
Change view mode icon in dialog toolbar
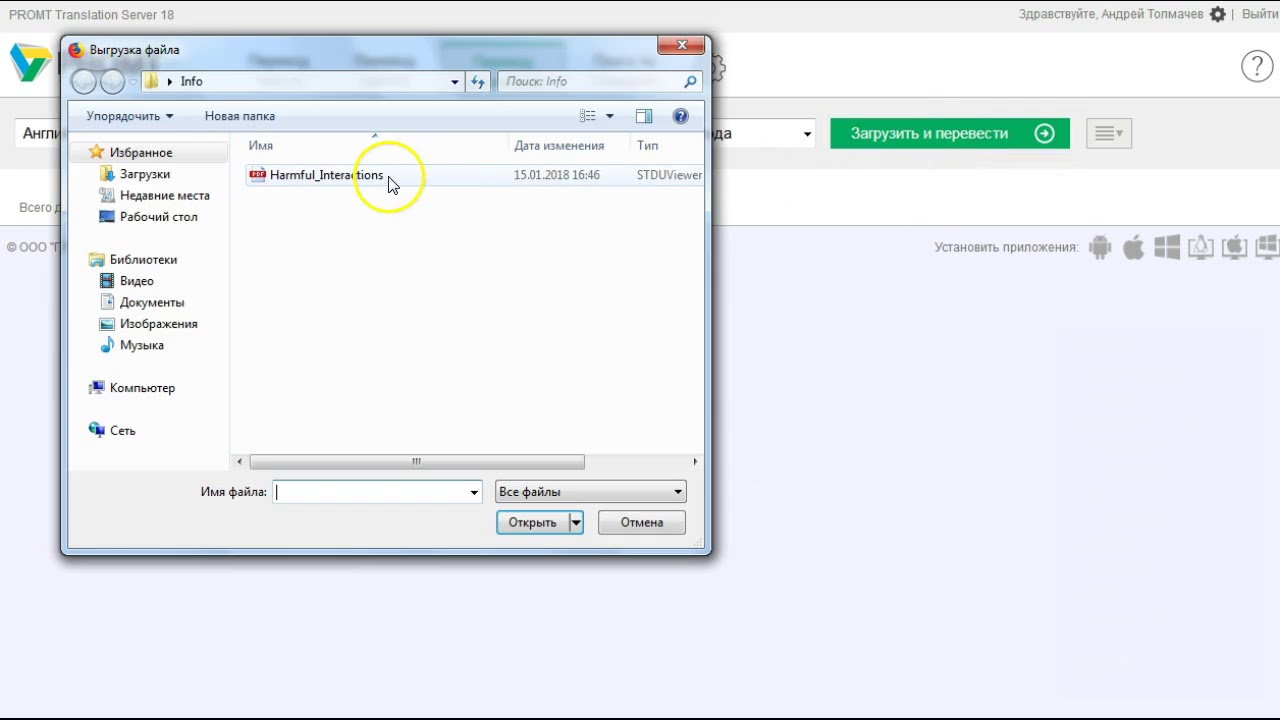(588, 116)
